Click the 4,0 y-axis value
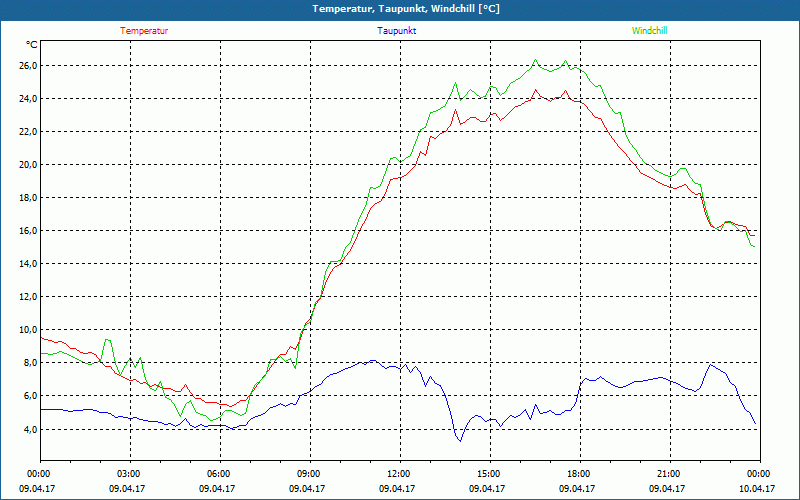 coord(30,429)
